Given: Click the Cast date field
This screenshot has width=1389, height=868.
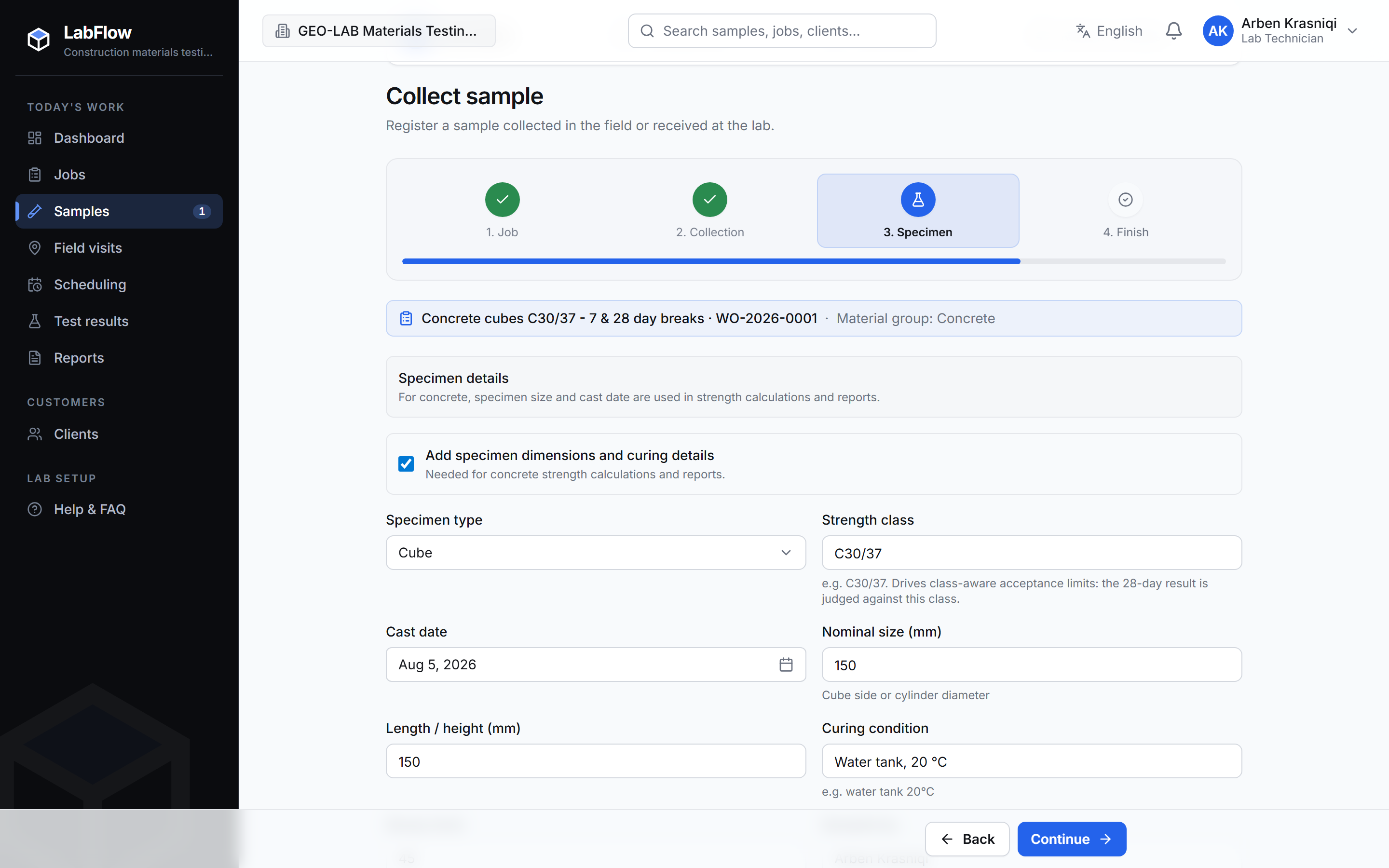Looking at the screenshot, I should click(596, 664).
